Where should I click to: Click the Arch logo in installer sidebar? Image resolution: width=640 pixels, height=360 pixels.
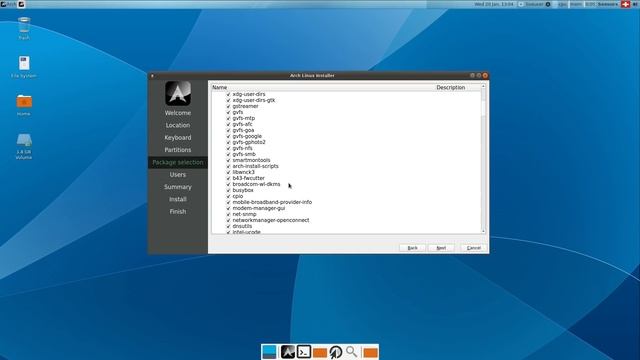(178, 93)
